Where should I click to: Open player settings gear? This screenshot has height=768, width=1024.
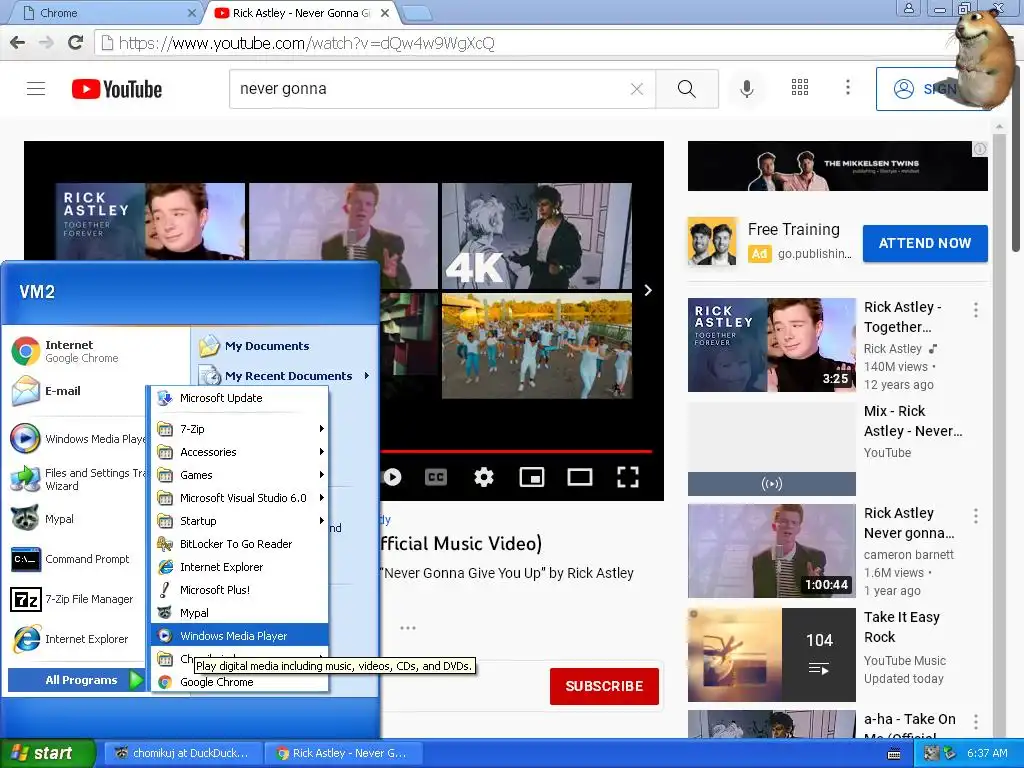pos(484,477)
